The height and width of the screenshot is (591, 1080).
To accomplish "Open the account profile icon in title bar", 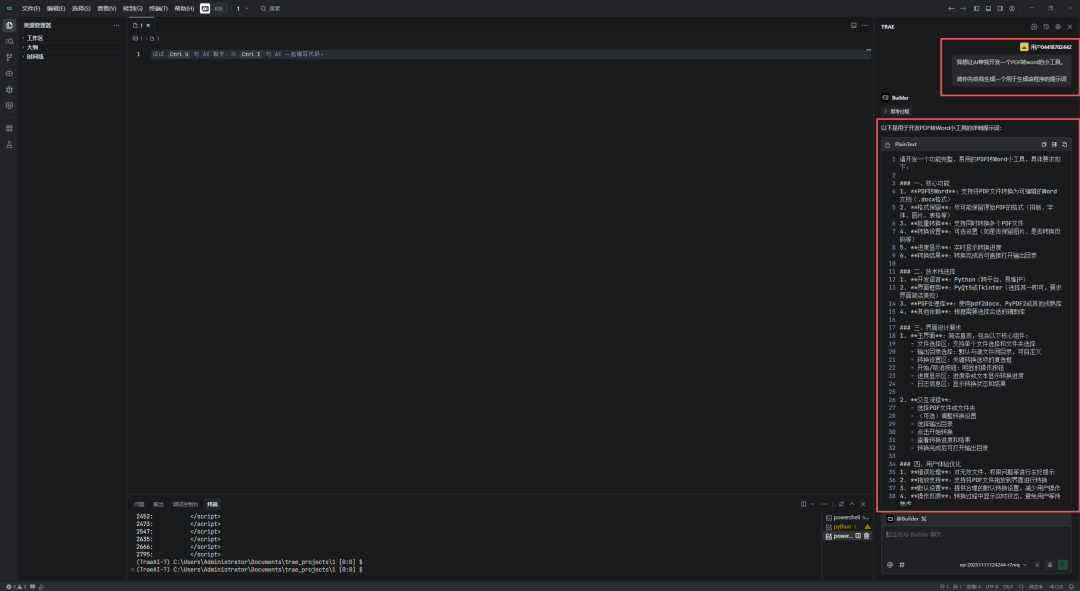I will (x=1012, y=8).
